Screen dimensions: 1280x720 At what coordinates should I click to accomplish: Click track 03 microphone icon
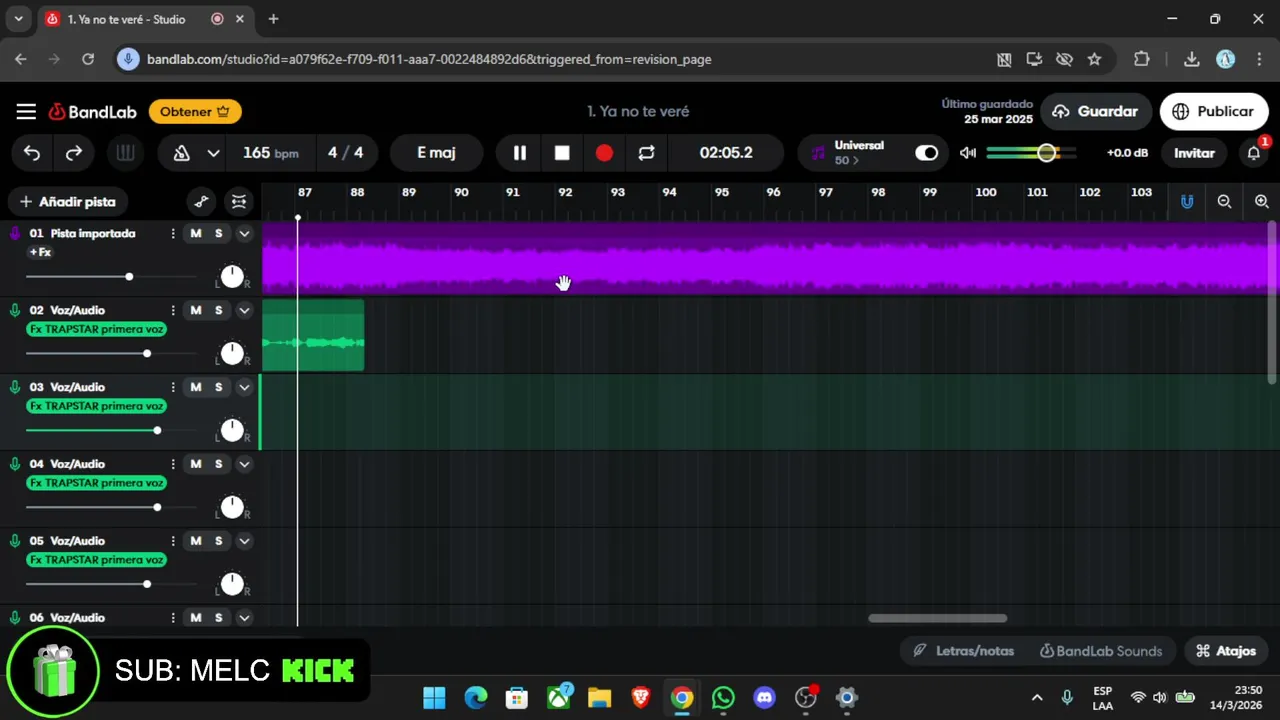(15, 387)
